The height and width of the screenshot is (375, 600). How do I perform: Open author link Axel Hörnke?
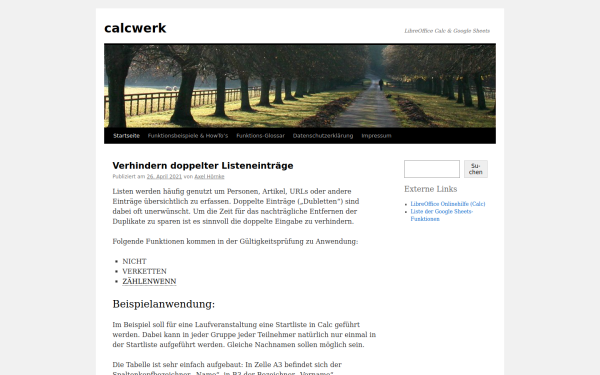(x=209, y=177)
